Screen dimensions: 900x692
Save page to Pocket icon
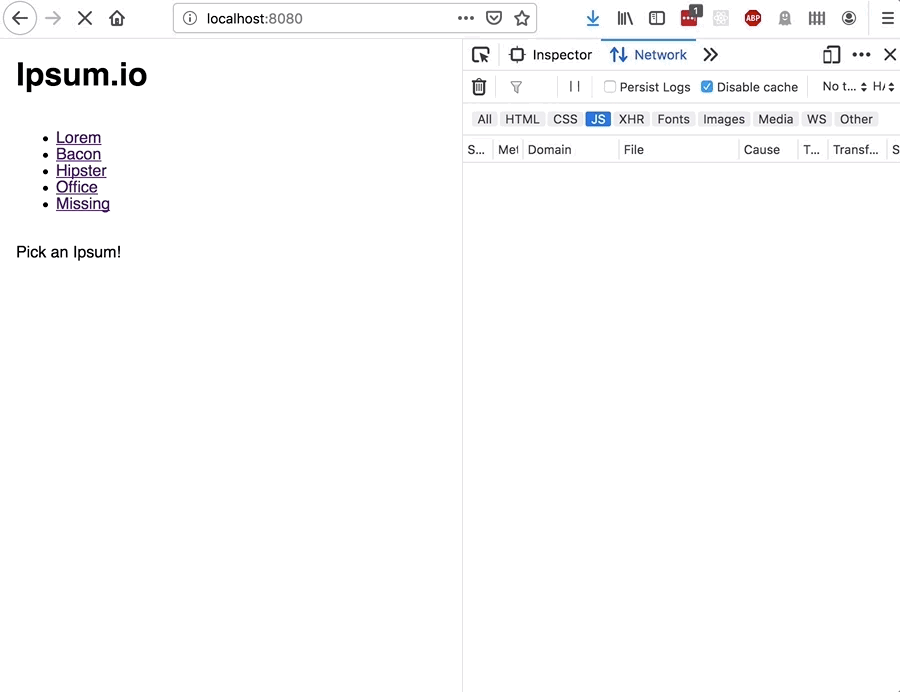click(x=494, y=18)
